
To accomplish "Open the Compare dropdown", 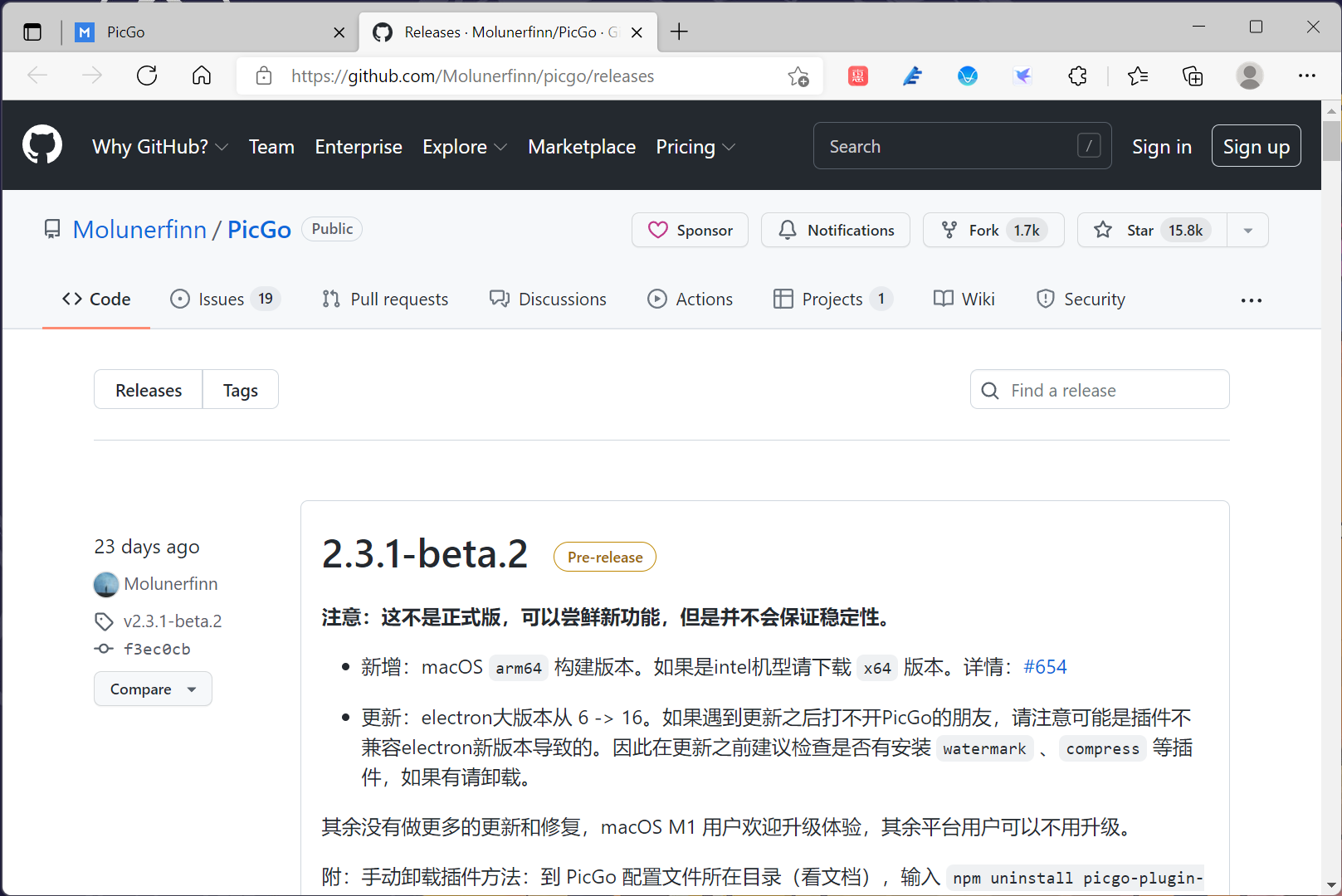I will (x=153, y=689).
